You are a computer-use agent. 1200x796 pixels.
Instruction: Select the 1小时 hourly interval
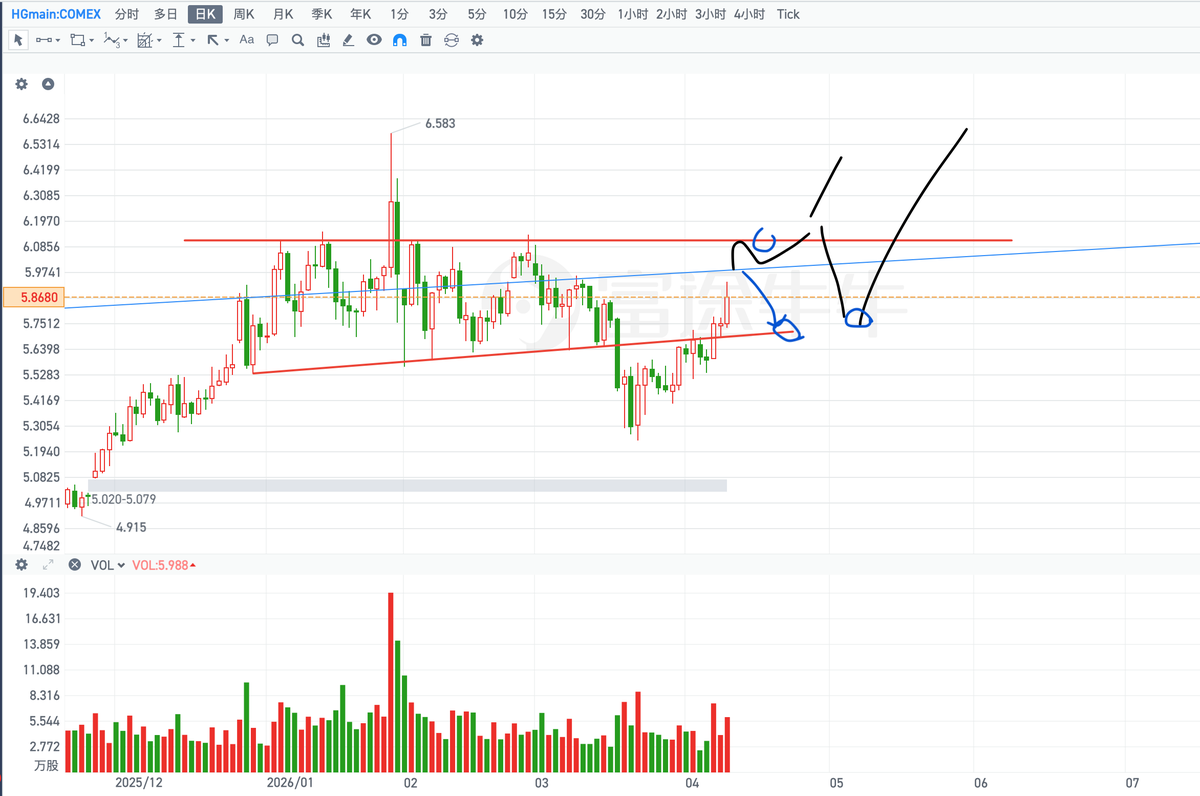[633, 14]
